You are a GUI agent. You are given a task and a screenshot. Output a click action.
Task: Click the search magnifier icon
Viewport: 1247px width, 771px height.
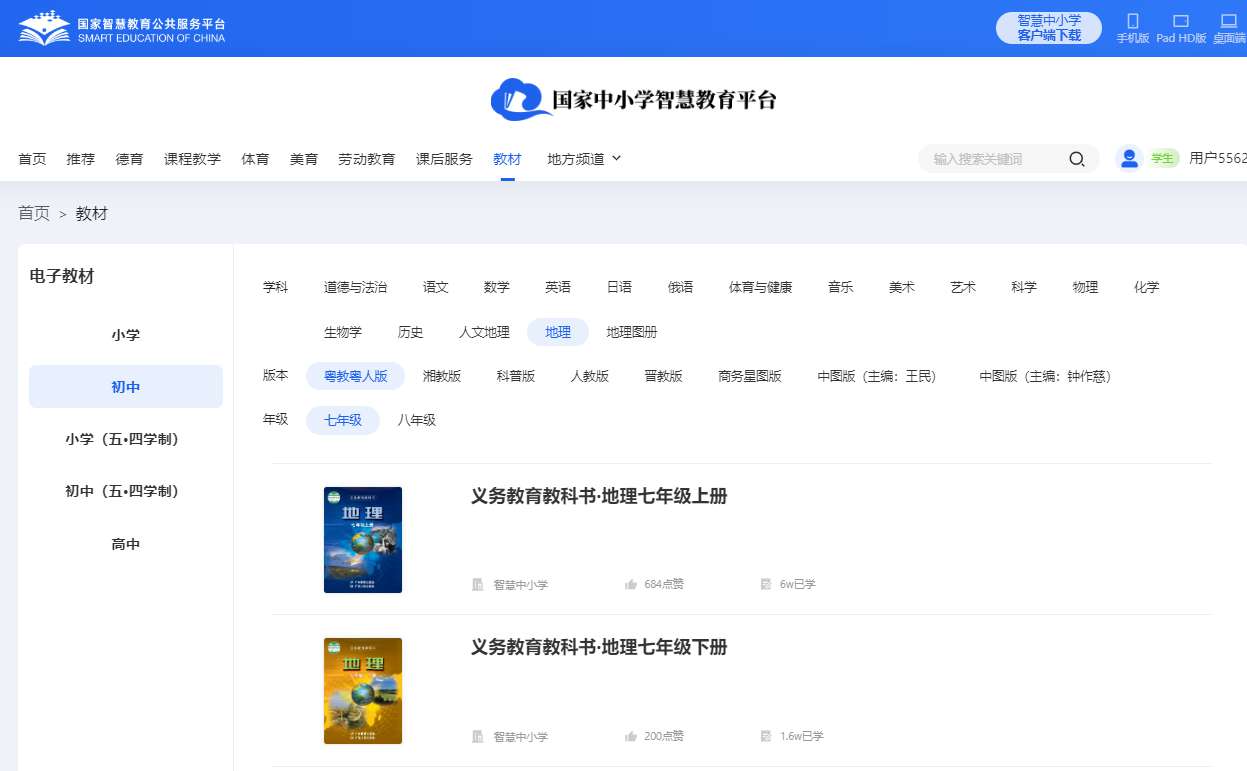point(1076,159)
